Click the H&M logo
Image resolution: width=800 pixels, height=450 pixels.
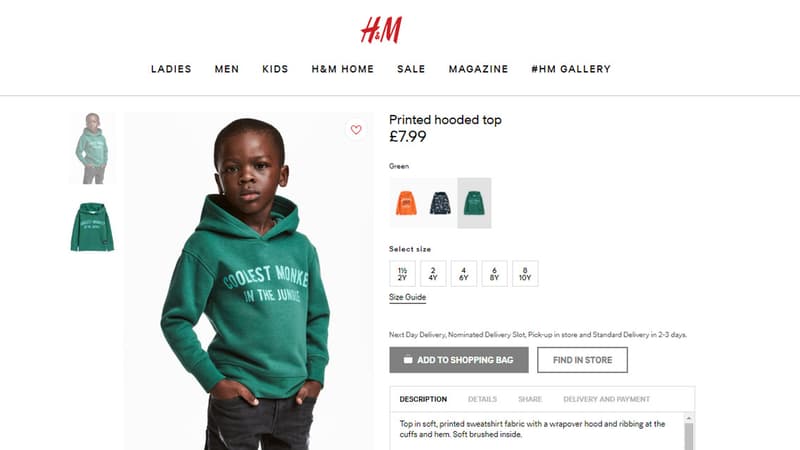click(x=381, y=30)
